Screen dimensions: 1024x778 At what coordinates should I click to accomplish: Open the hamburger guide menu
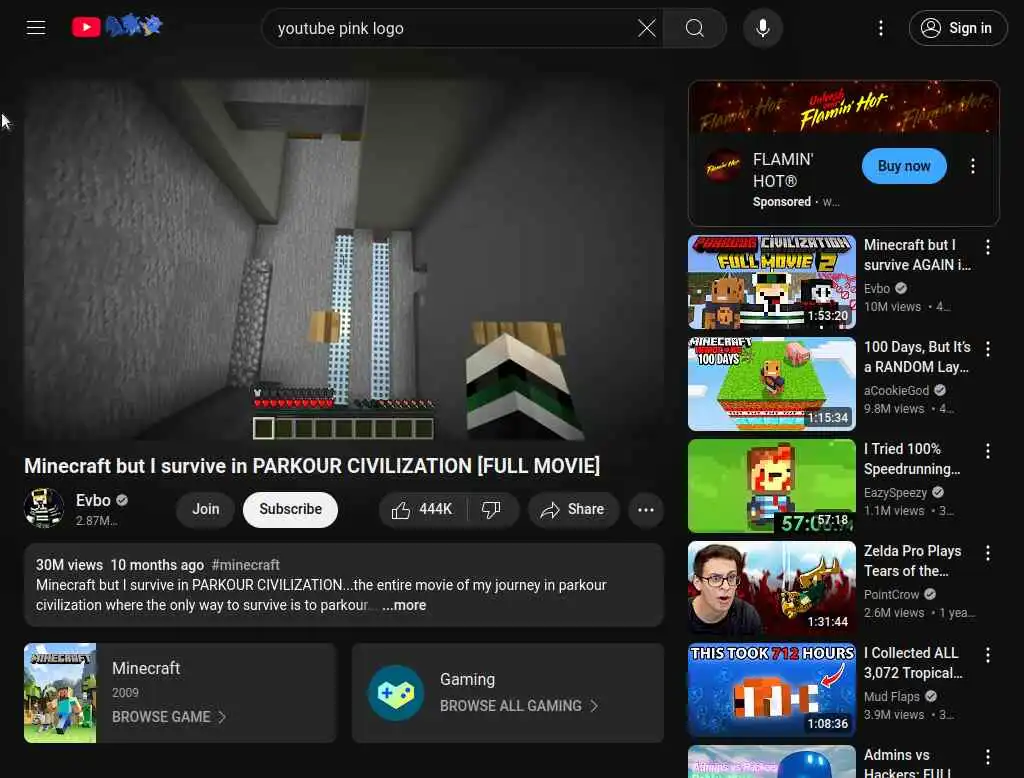[x=36, y=27]
